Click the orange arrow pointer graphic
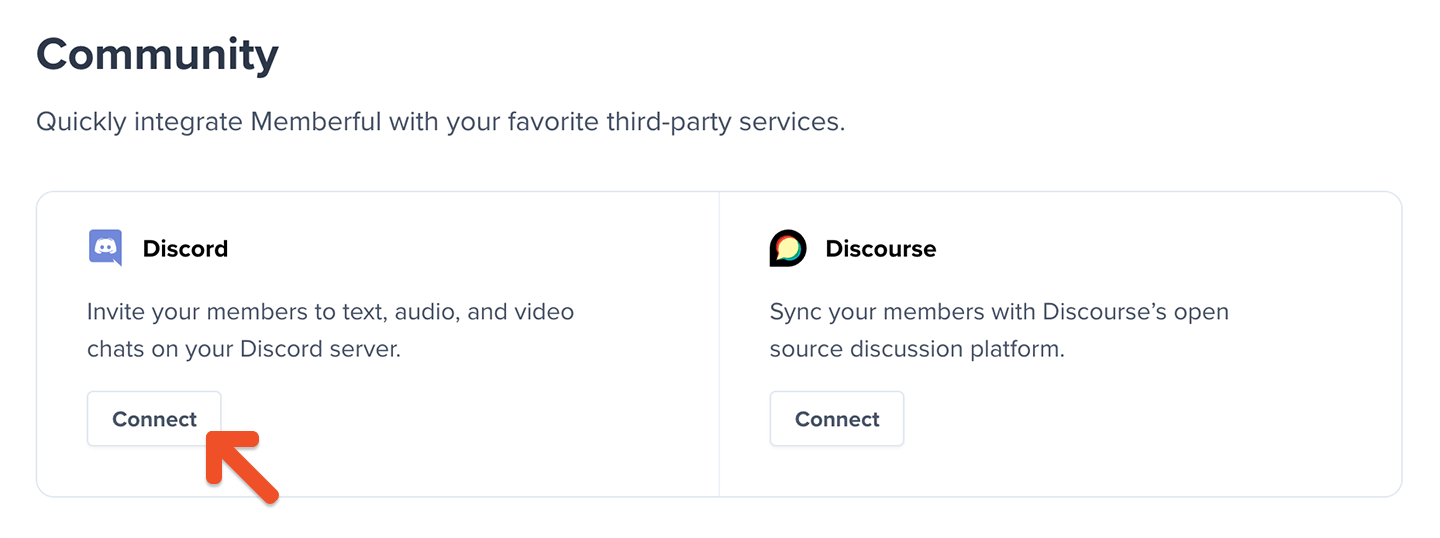This screenshot has height=538, width=1440. coord(241,466)
